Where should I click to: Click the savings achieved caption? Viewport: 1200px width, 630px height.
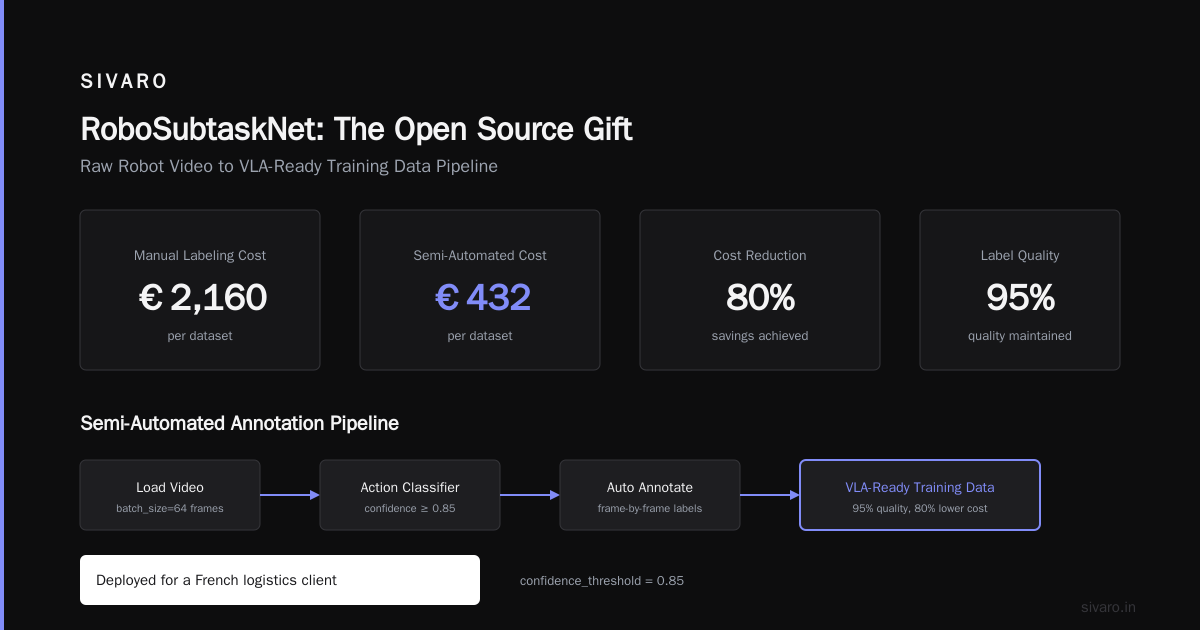(x=760, y=336)
